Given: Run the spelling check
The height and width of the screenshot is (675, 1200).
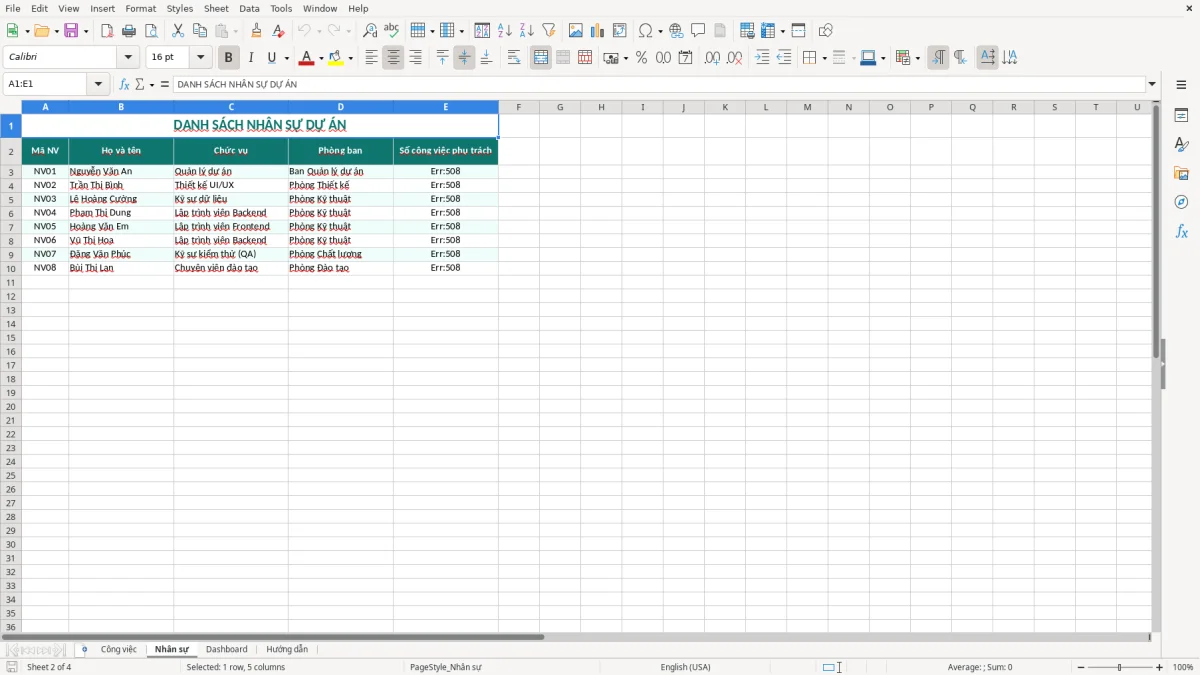Looking at the screenshot, I should pyautogui.click(x=392, y=31).
